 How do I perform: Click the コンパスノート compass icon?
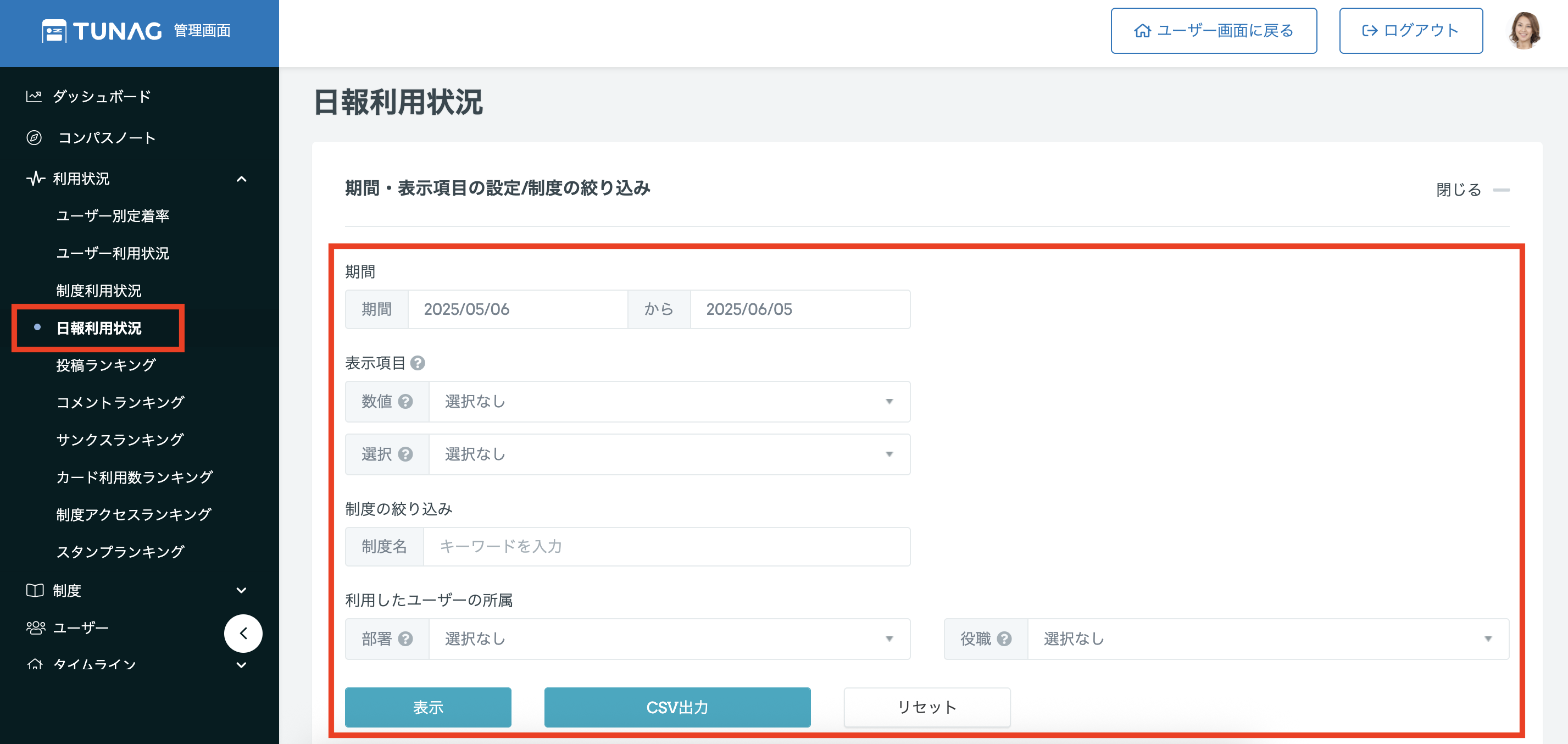(34, 137)
